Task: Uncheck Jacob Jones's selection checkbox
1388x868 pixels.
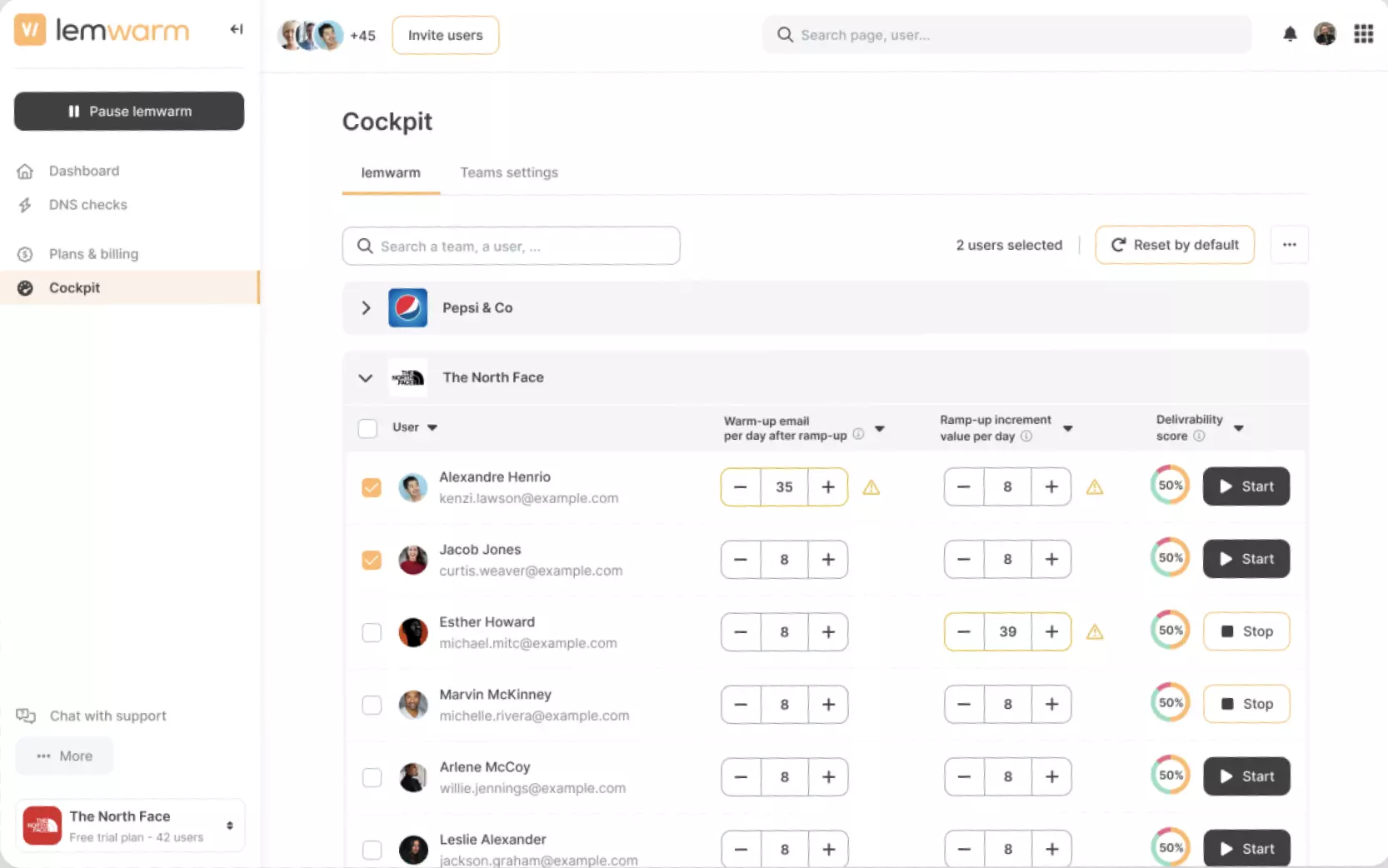Action: 371,560
